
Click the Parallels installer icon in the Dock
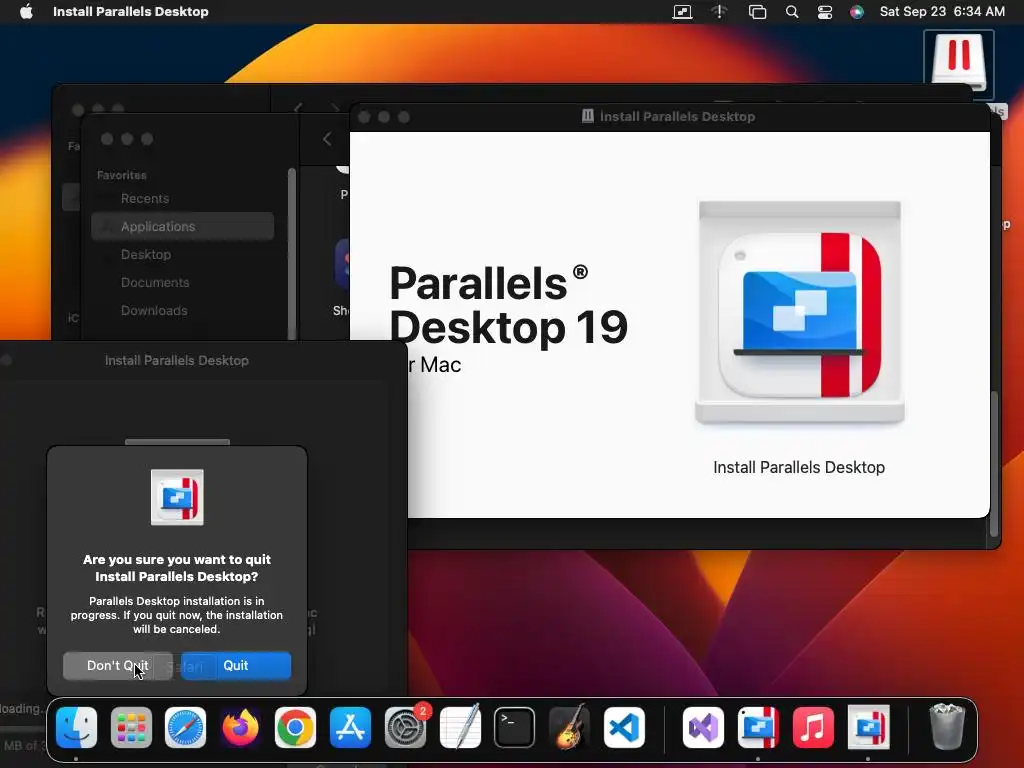point(868,728)
